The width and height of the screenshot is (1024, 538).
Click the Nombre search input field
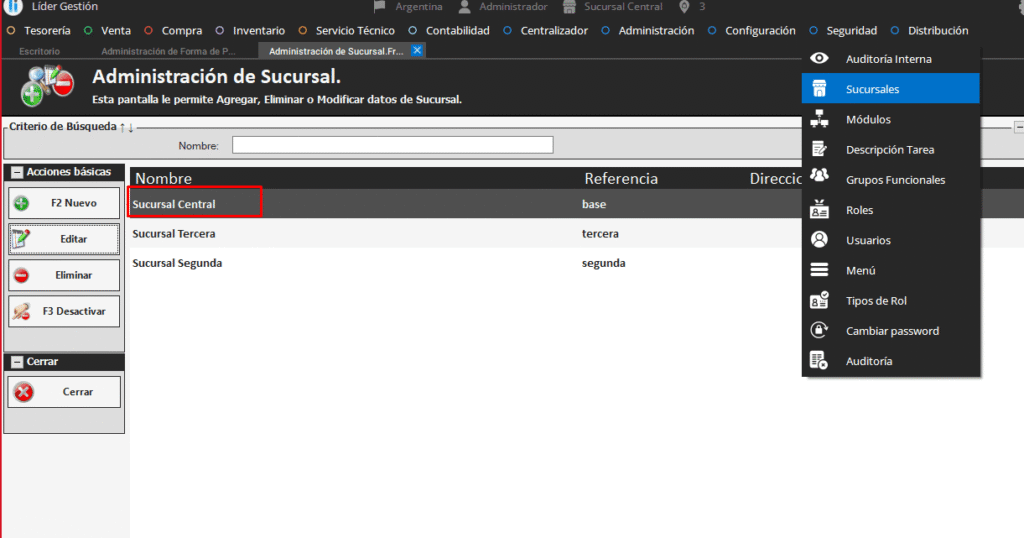click(x=392, y=145)
